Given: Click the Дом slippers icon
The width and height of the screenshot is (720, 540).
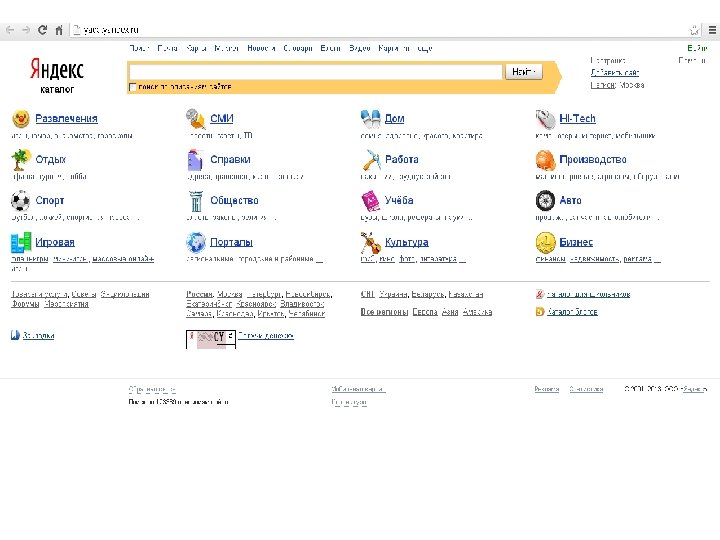Looking at the screenshot, I should pyautogui.click(x=371, y=119).
